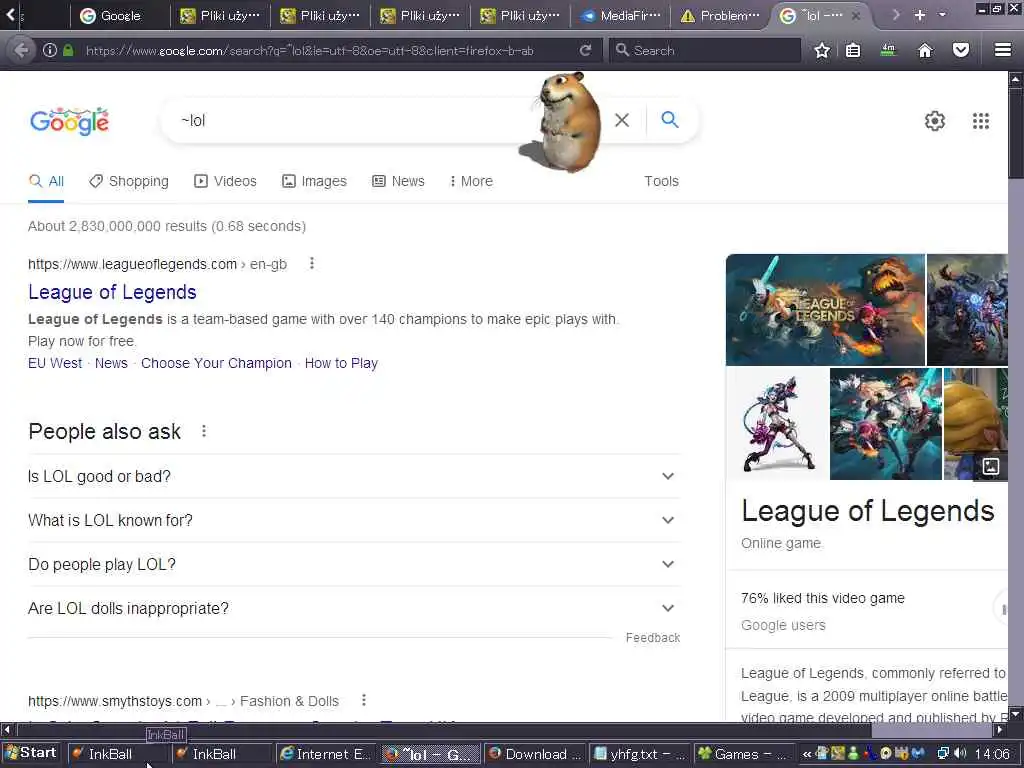The image size is (1024, 768).
Task: Clear the Google search query with X
Action: click(622, 120)
